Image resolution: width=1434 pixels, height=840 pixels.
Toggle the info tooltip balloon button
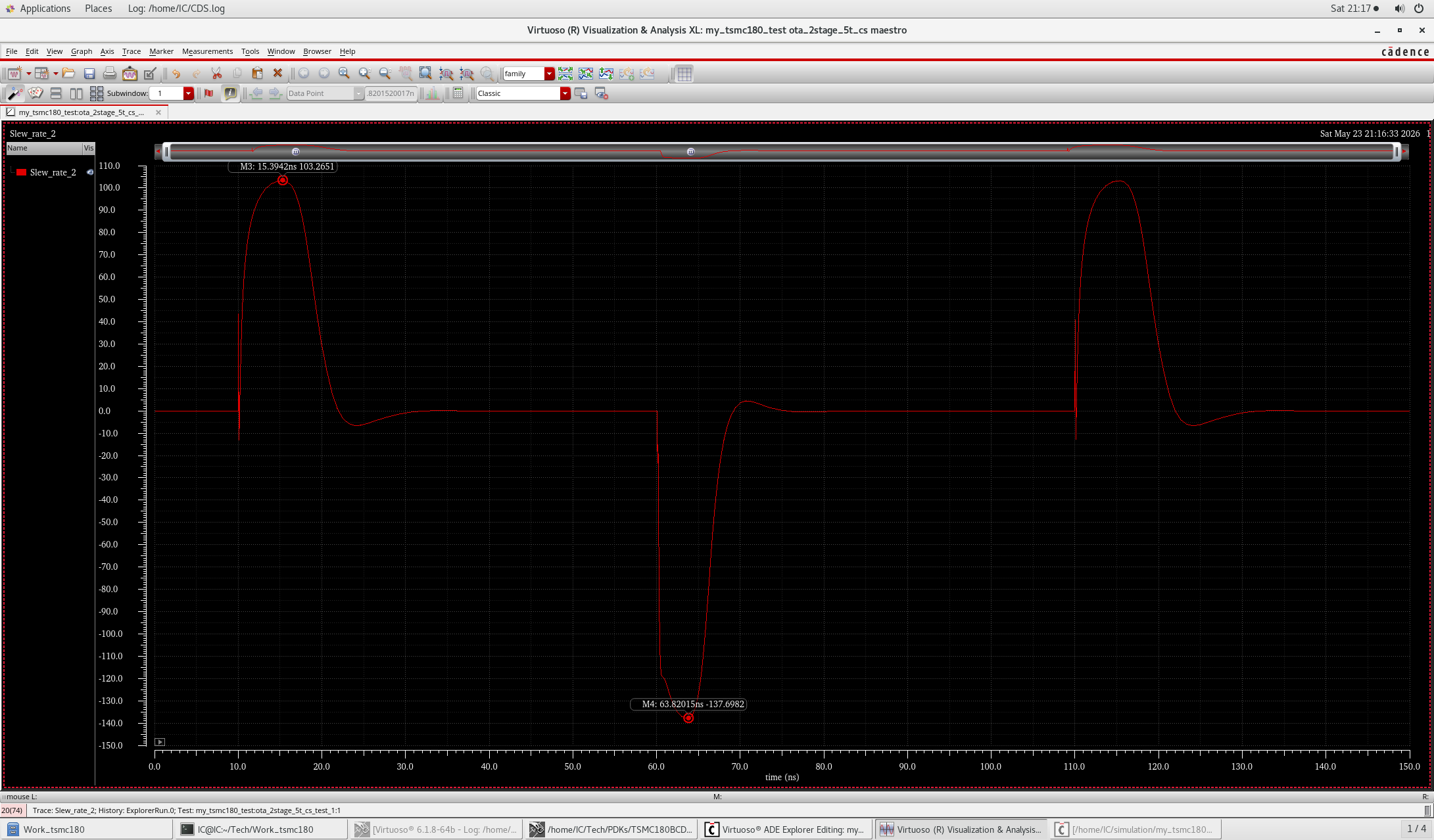[230, 93]
